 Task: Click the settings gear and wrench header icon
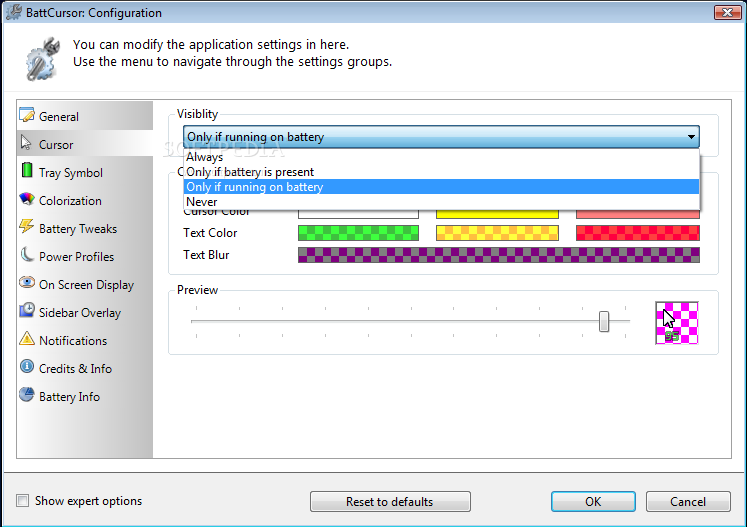42,60
